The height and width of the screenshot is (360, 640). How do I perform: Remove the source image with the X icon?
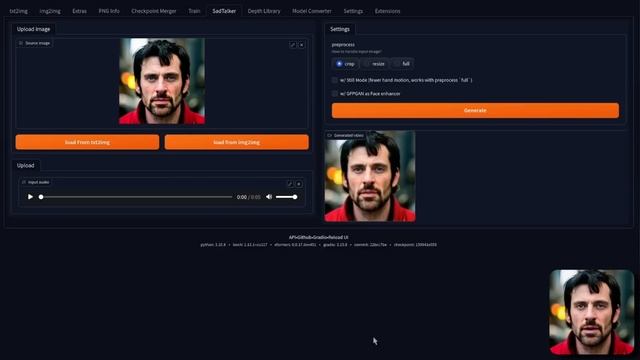click(302, 44)
